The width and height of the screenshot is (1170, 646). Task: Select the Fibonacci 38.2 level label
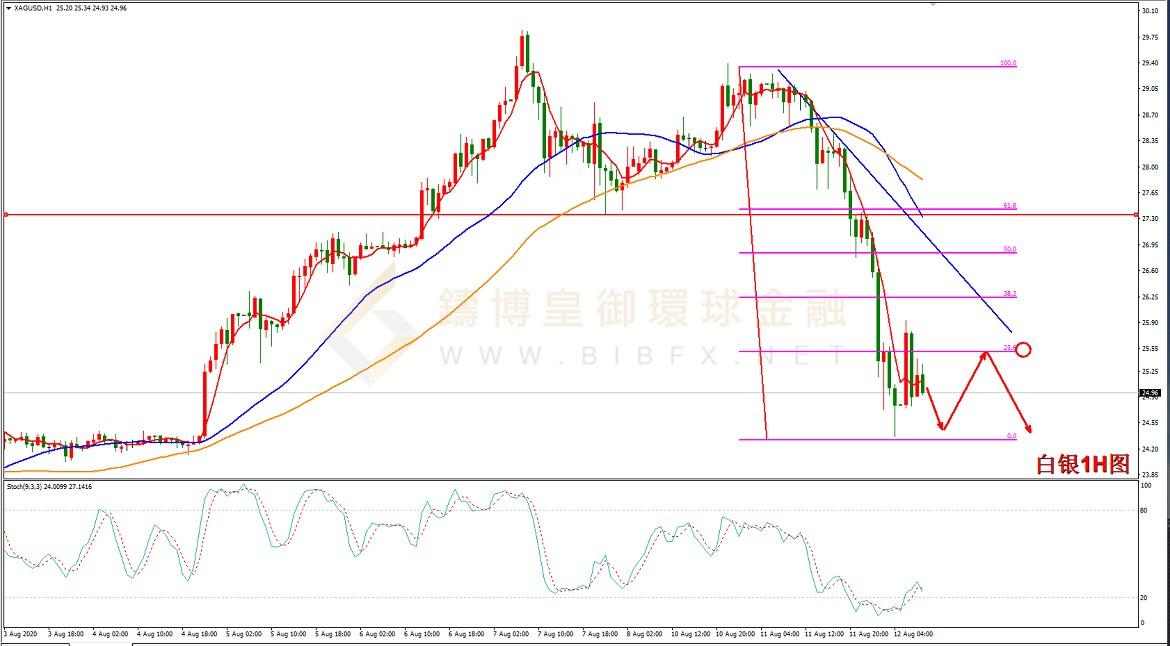point(1009,294)
